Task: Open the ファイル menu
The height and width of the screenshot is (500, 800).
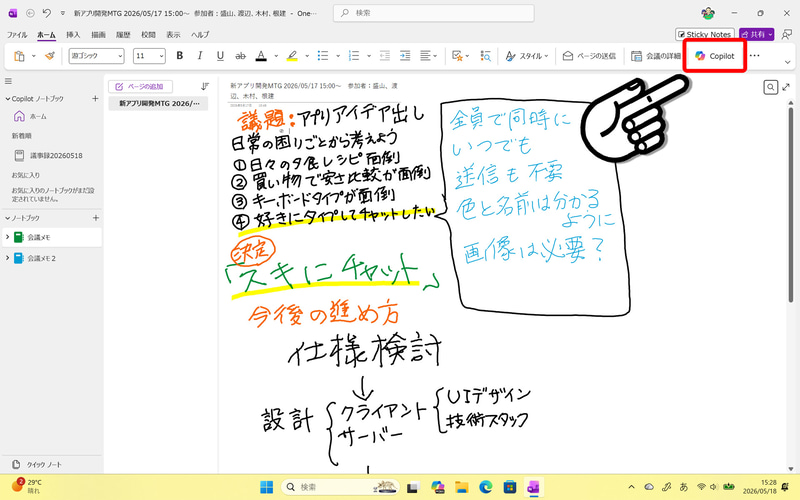Action: (x=17, y=35)
